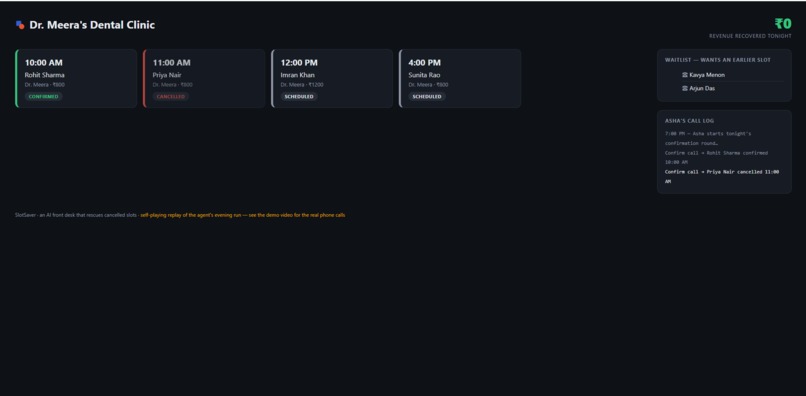
Task: Click the 'WAITLIST — WANTS AN EARLIER SLOT' heading
Action: pyautogui.click(x=718, y=60)
